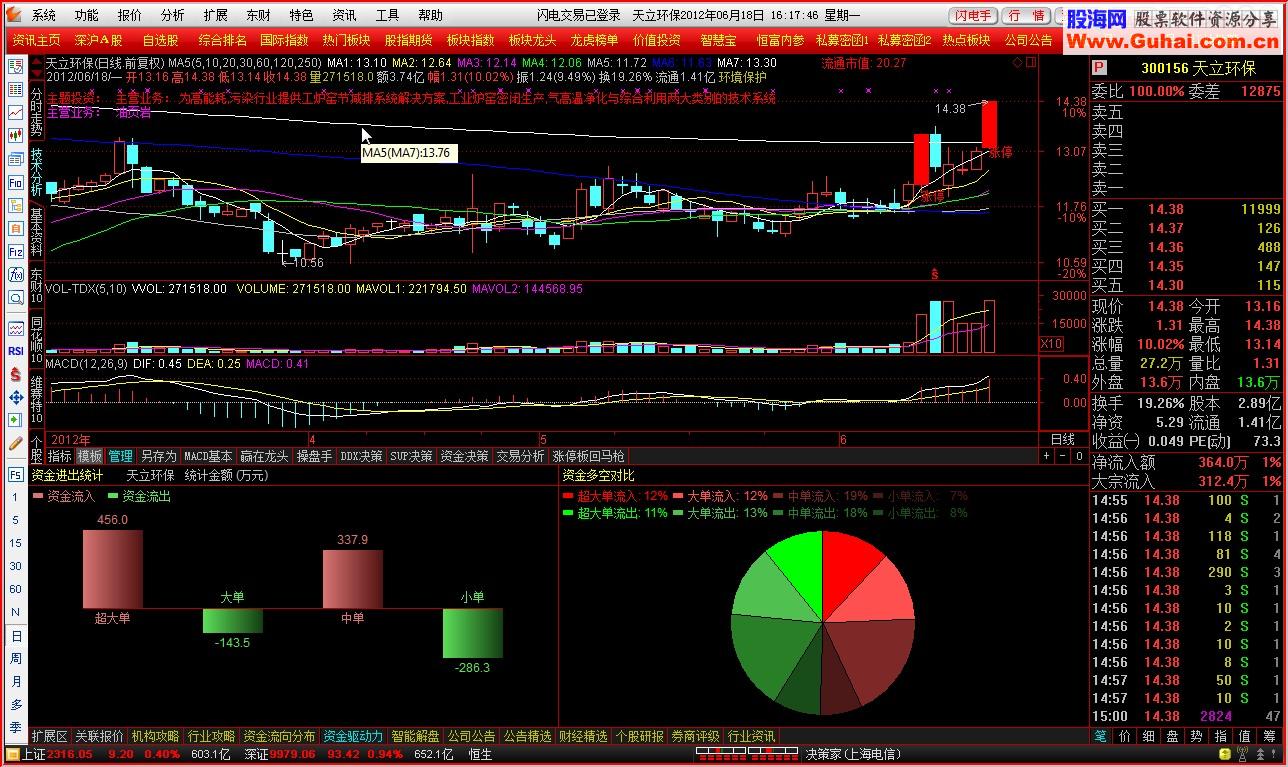Click the X10 volume scale button

[x=1051, y=344]
